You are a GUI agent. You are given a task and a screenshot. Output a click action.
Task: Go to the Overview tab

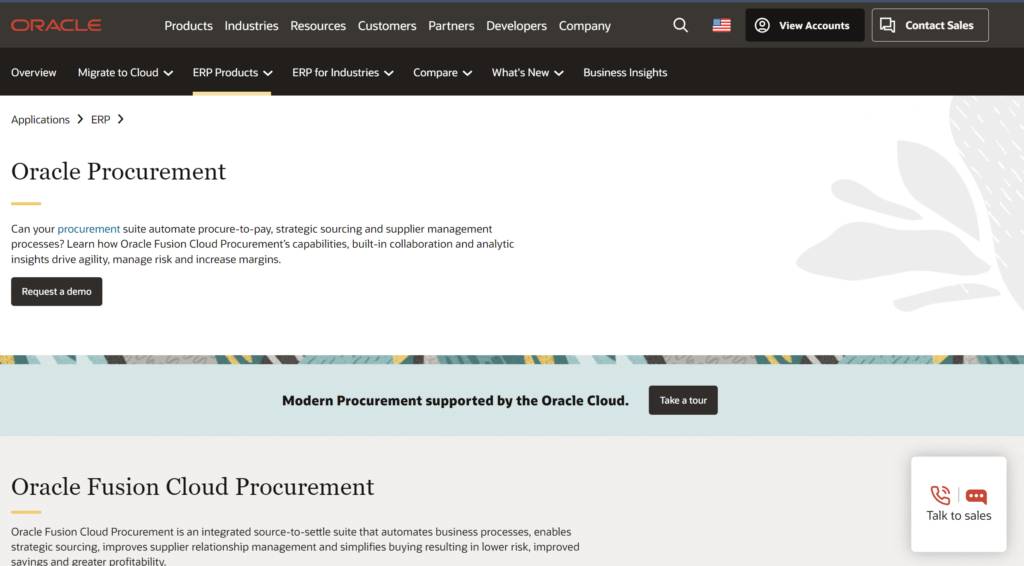click(34, 73)
